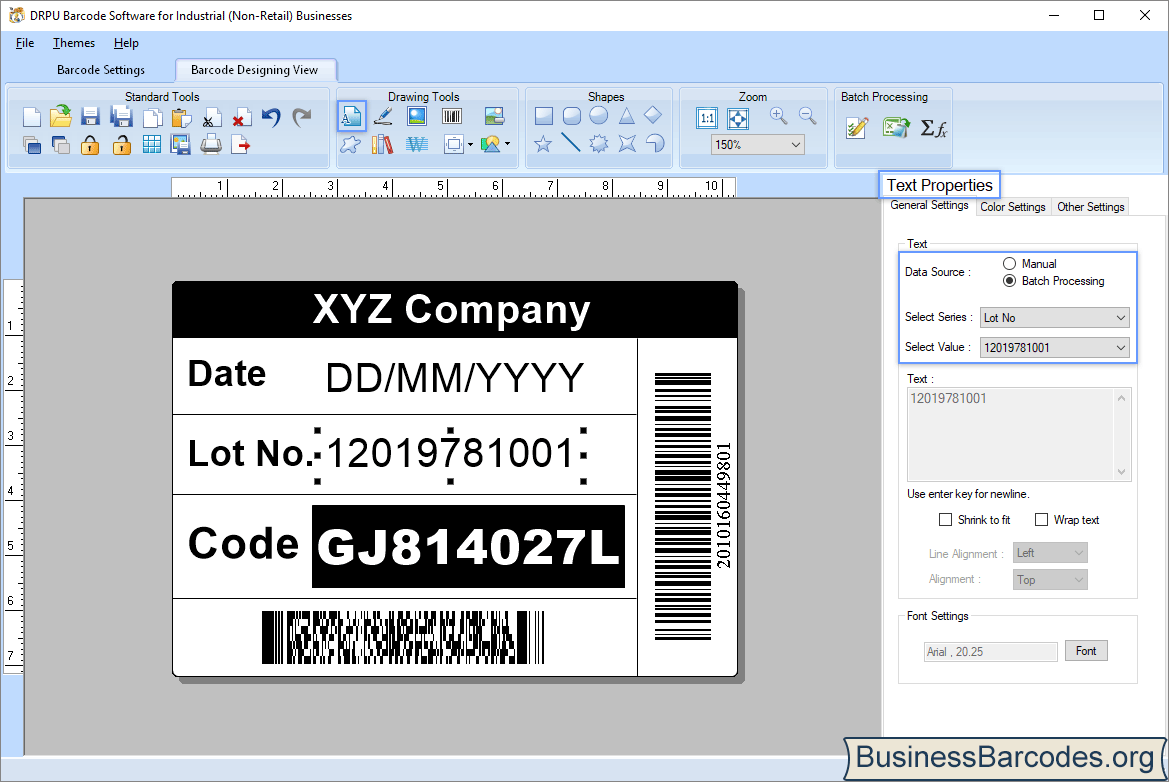Click the open padlock Unlock icon
This screenshot has height=782, width=1169.
[121, 145]
